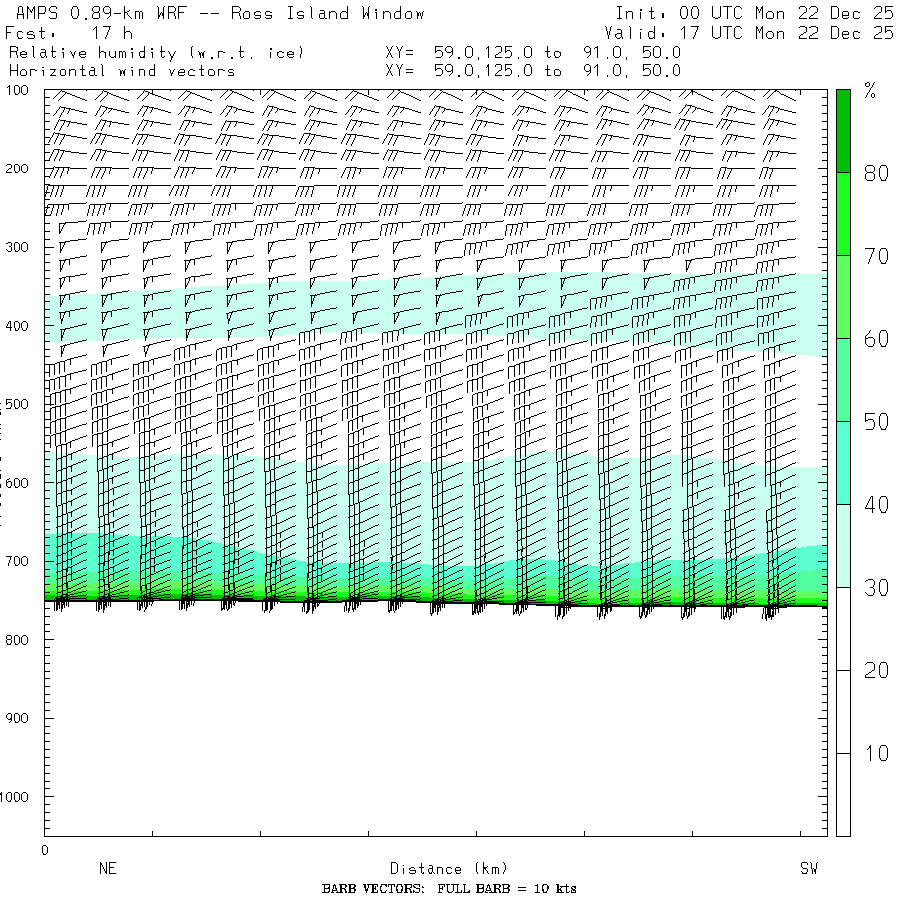Image resolution: width=900 pixels, height=900 pixels.
Task: Click the 1000 pressure axis tick label
Action: pos(20,797)
